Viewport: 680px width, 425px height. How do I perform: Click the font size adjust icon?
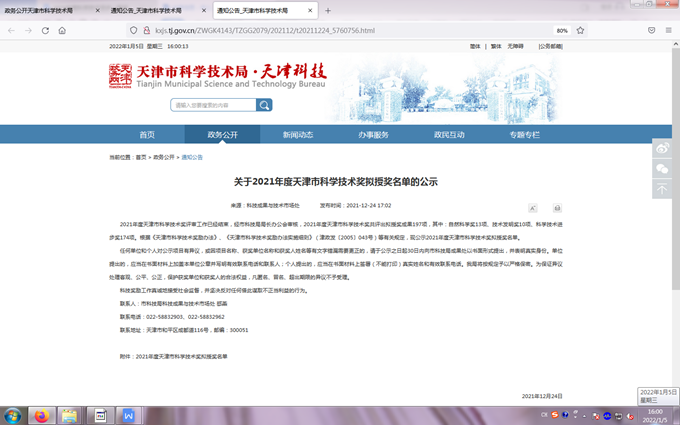pos(533,208)
